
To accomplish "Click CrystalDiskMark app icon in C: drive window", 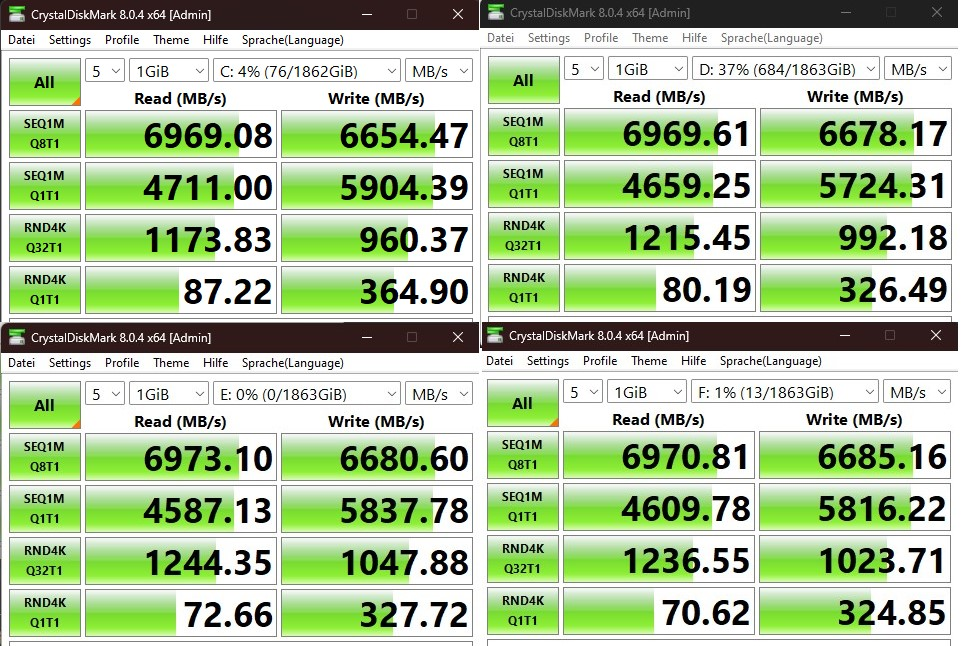I will [17, 14].
